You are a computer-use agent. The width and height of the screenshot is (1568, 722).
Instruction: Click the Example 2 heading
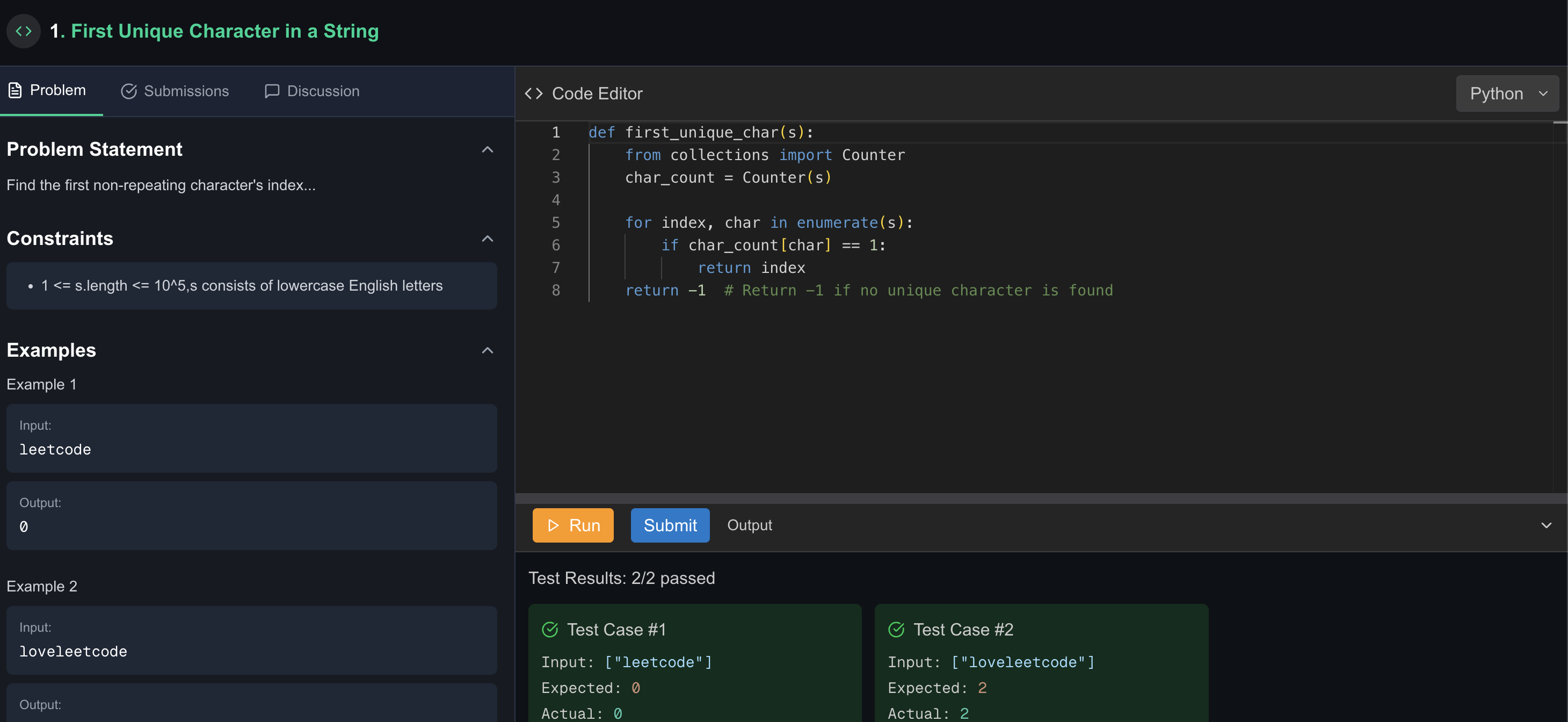42,587
